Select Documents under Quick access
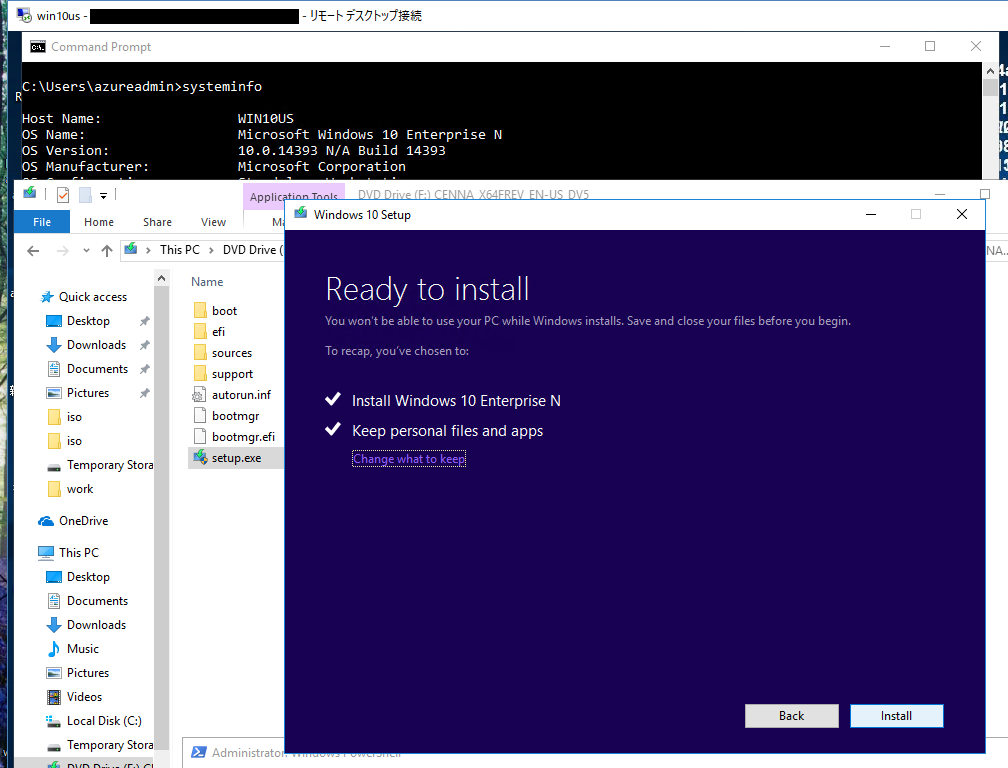Viewport: 1008px width, 768px height. coord(97,369)
